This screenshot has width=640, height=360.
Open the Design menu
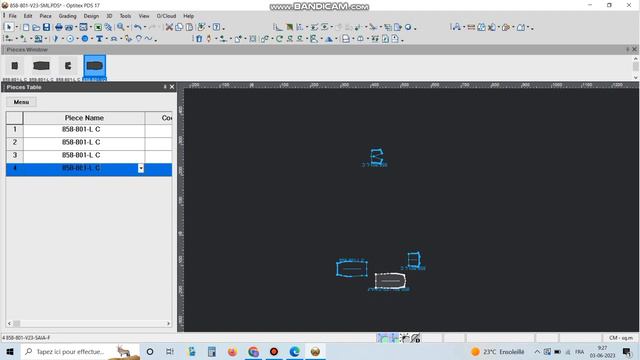pos(91,16)
